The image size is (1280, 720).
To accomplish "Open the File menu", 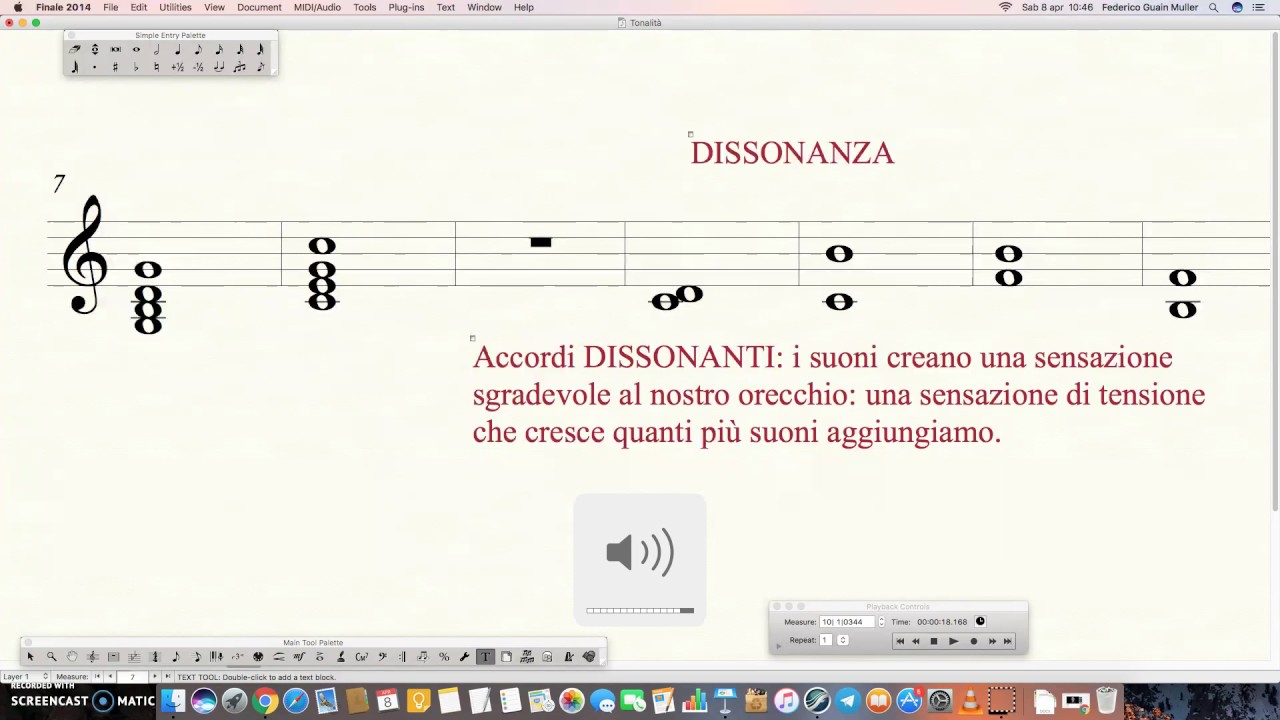I will point(111,7).
